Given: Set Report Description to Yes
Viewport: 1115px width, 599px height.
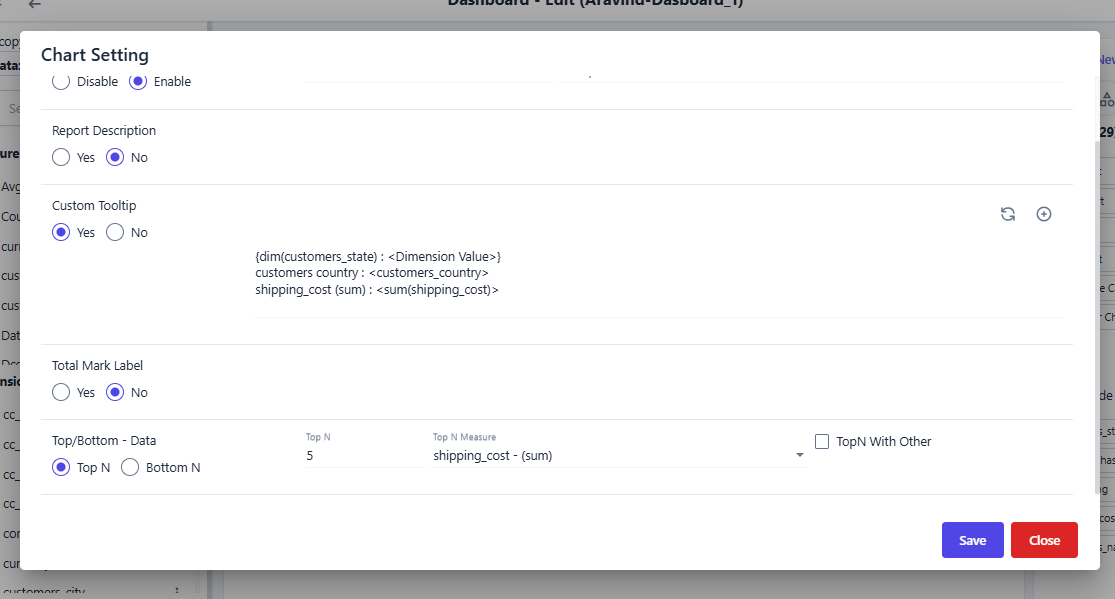Looking at the screenshot, I should point(61,157).
